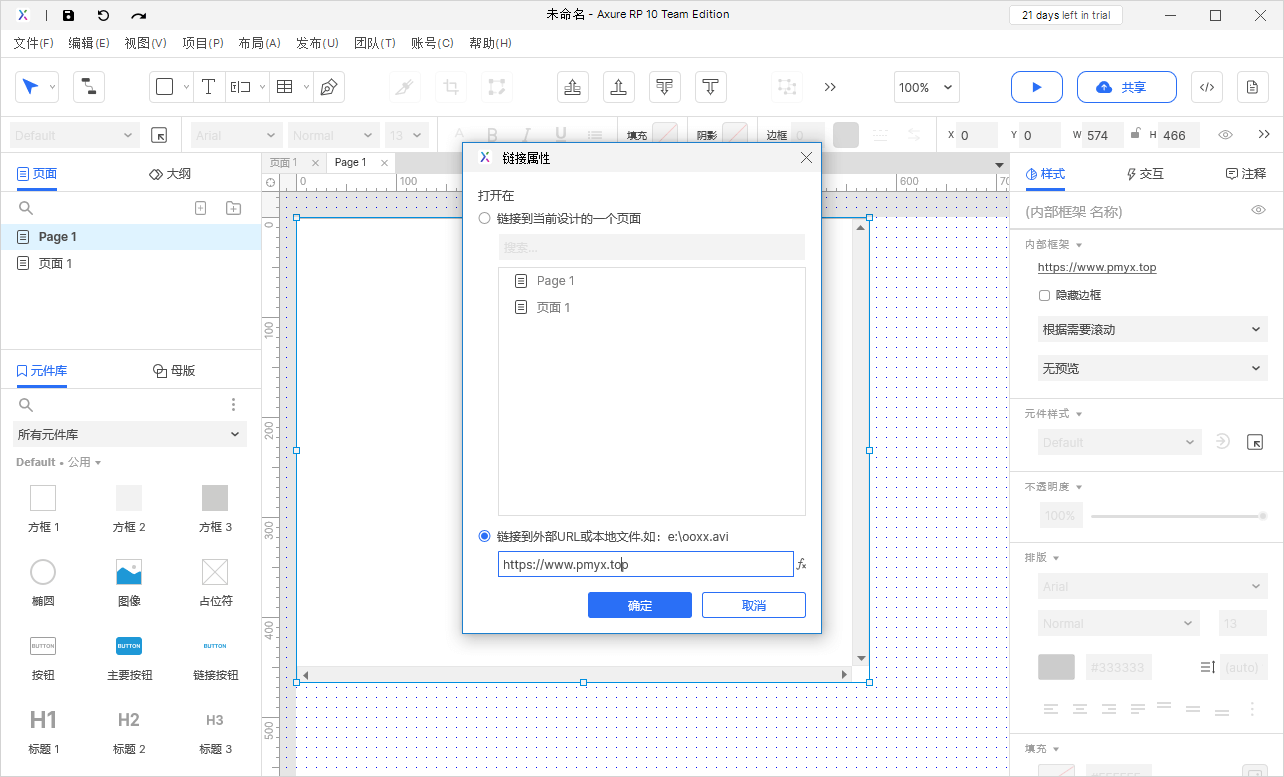Select the connector tool icon
Image resolution: width=1284 pixels, height=777 pixels.
(89, 87)
